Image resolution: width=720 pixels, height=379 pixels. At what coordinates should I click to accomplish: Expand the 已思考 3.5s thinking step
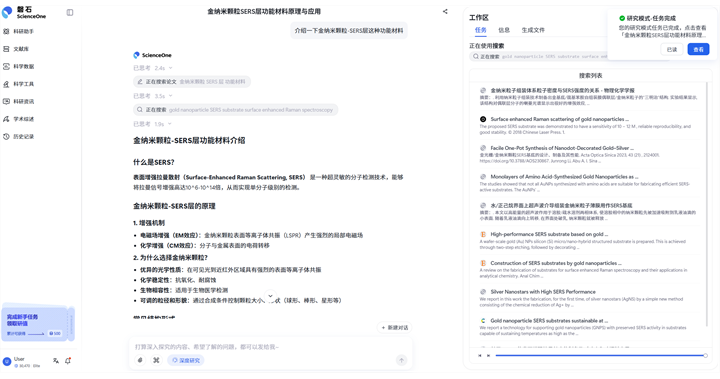coord(153,96)
